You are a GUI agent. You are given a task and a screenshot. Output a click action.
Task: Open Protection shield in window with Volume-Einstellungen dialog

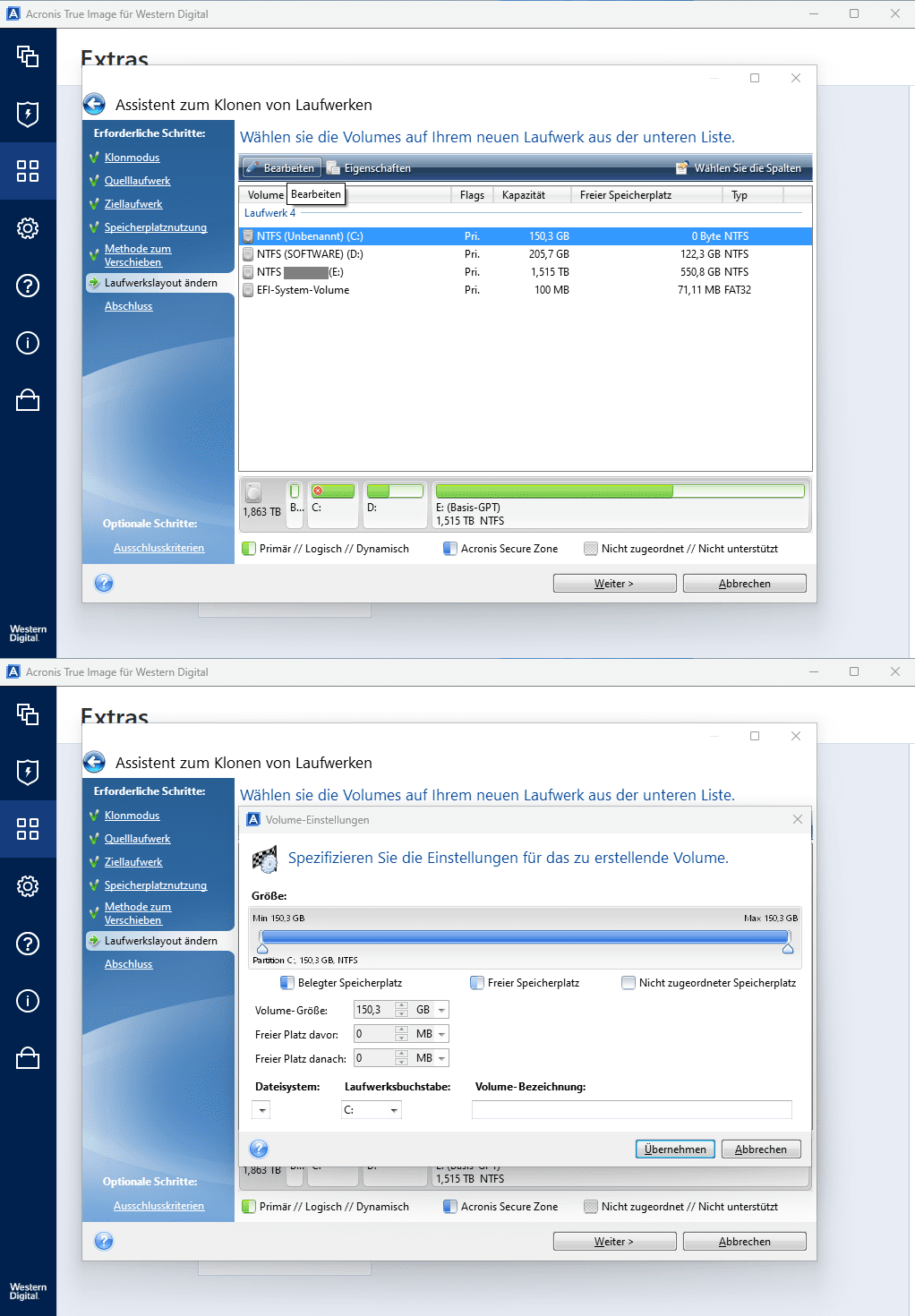pyautogui.click(x=28, y=772)
